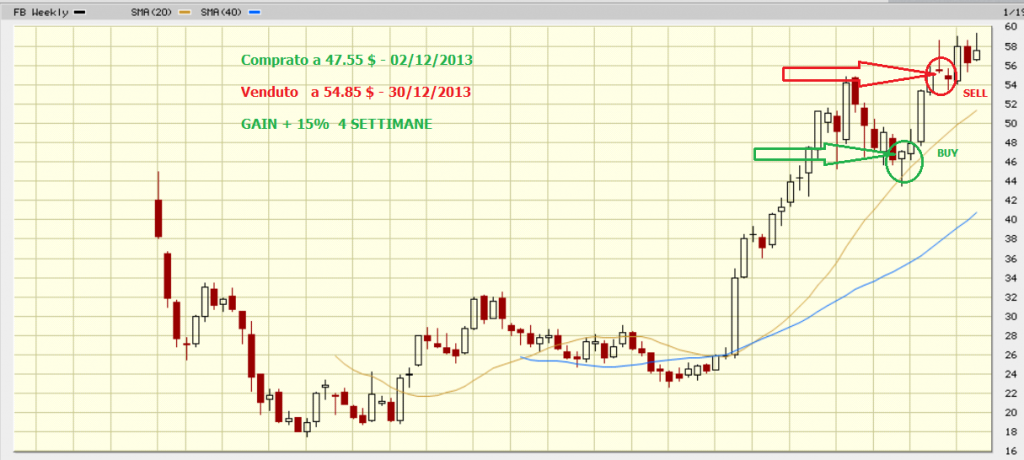Image resolution: width=1024 pixels, height=460 pixels.
Task: Click the 'GAIN + 15% 4 SETTIMANE' text
Action: (x=336, y=124)
